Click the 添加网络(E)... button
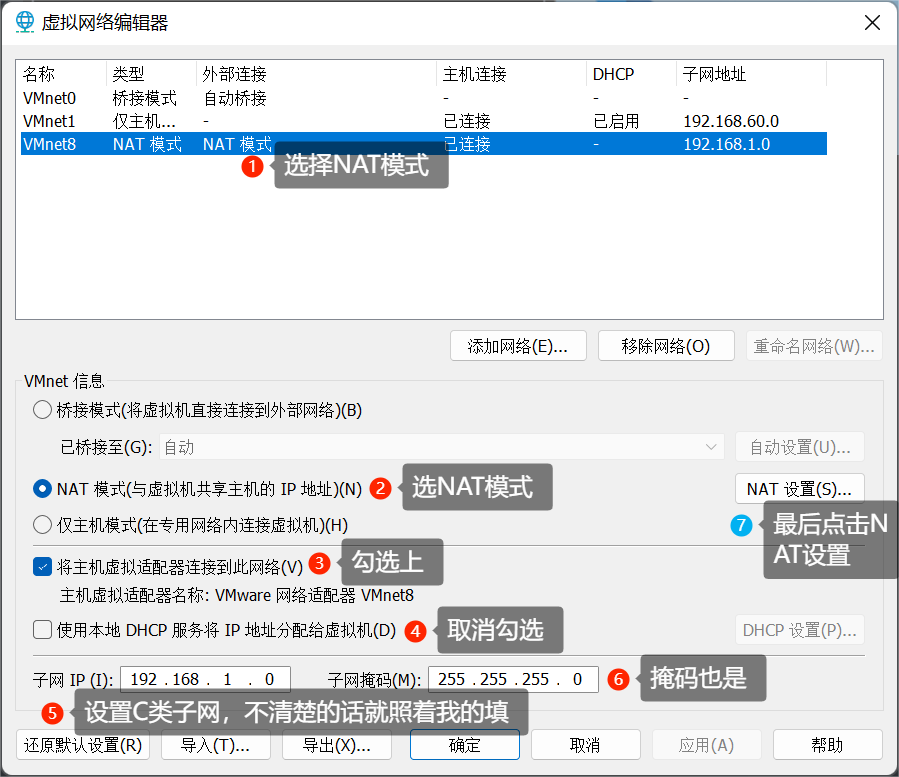Viewport: 899px width, 777px height. coord(518,346)
